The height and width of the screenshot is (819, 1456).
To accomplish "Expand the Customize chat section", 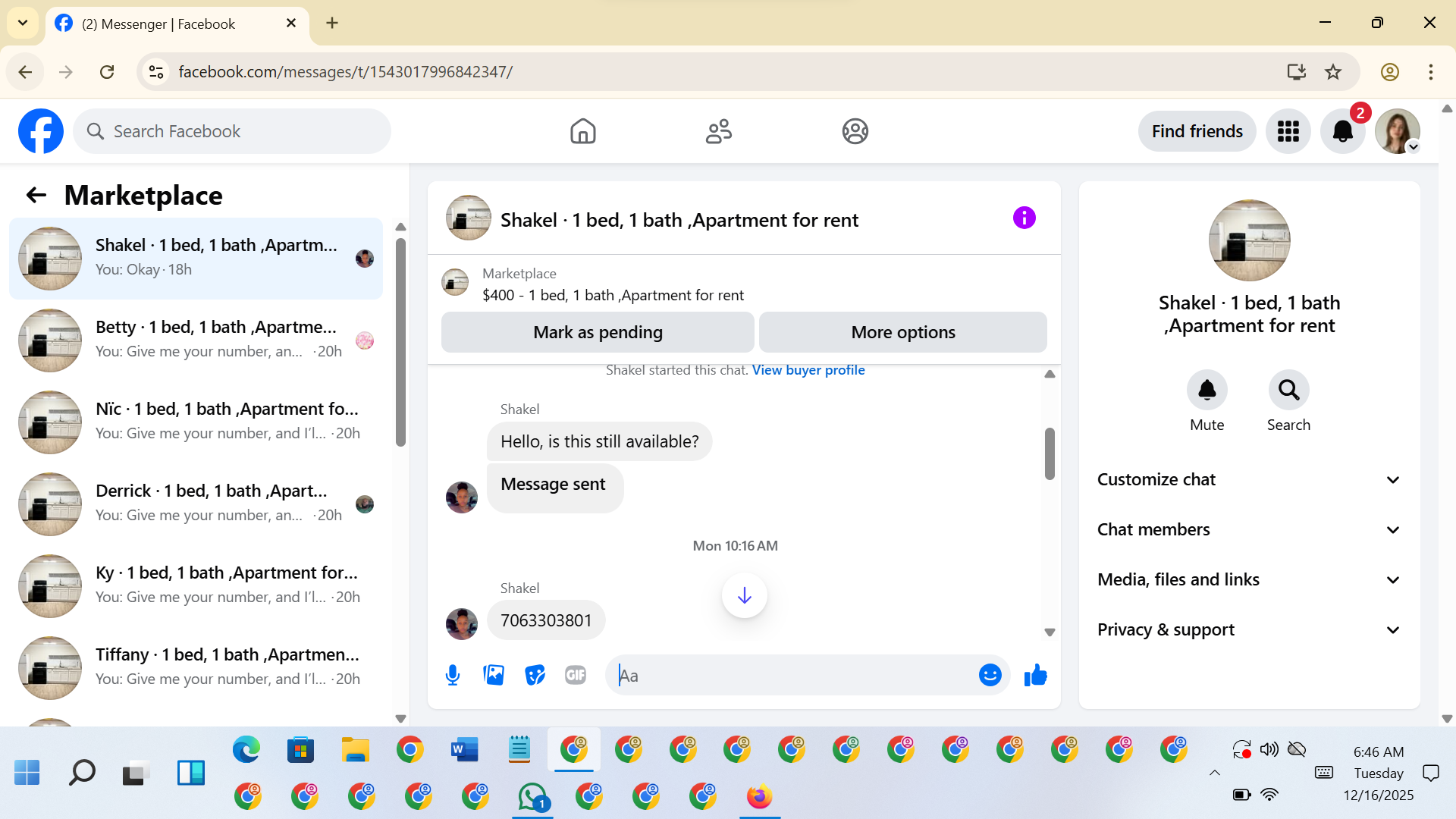I will [x=1249, y=480].
